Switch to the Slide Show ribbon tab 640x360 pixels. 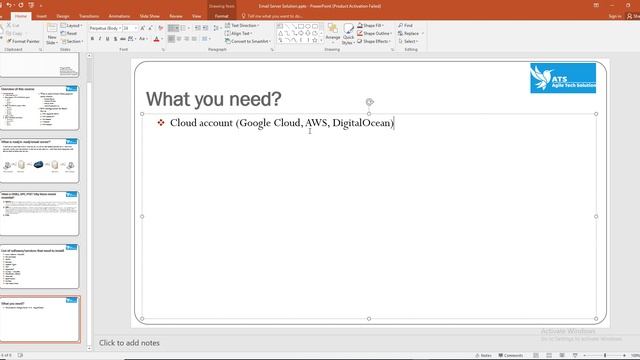point(149,16)
